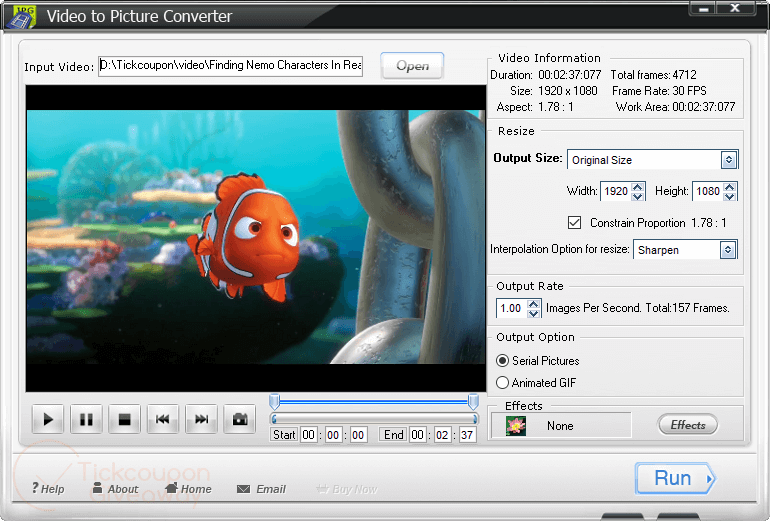Jump to next frame button

click(201, 419)
